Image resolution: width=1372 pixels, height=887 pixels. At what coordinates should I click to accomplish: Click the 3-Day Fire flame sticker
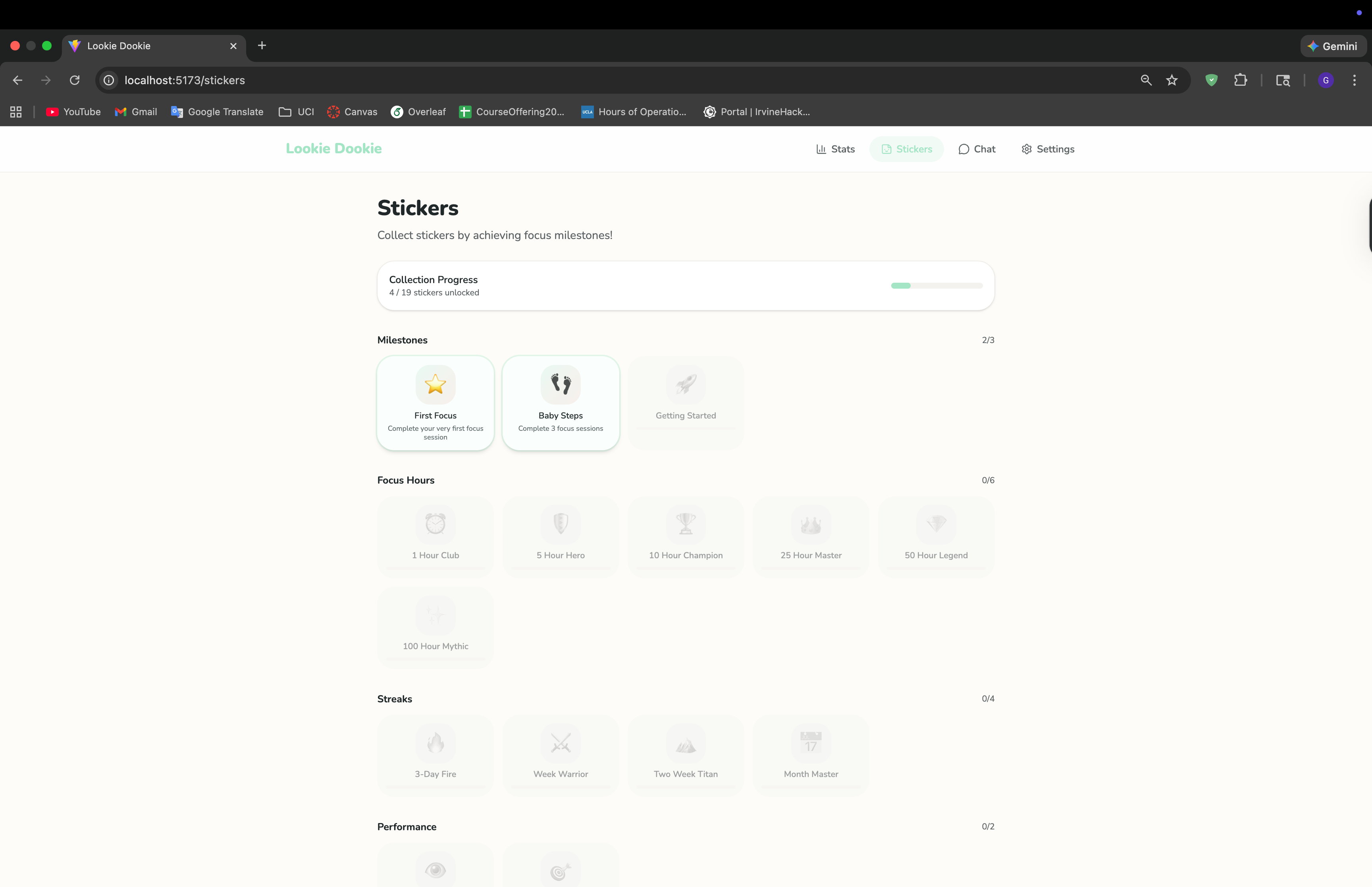[x=435, y=743]
